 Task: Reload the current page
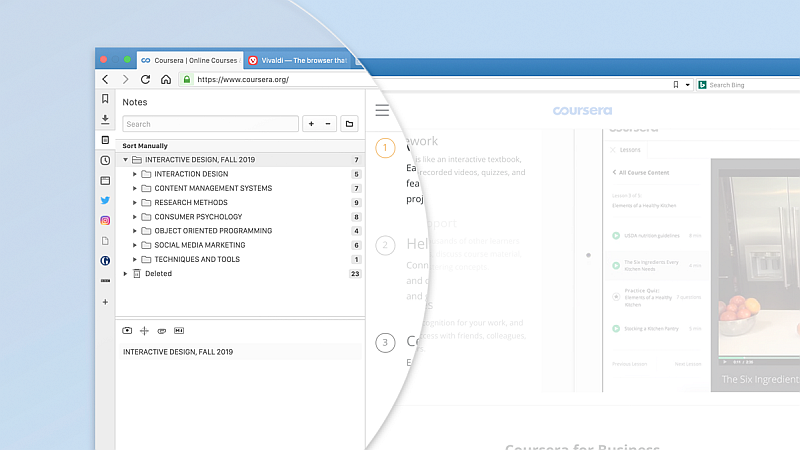pyautogui.click(x=145, y=80)
